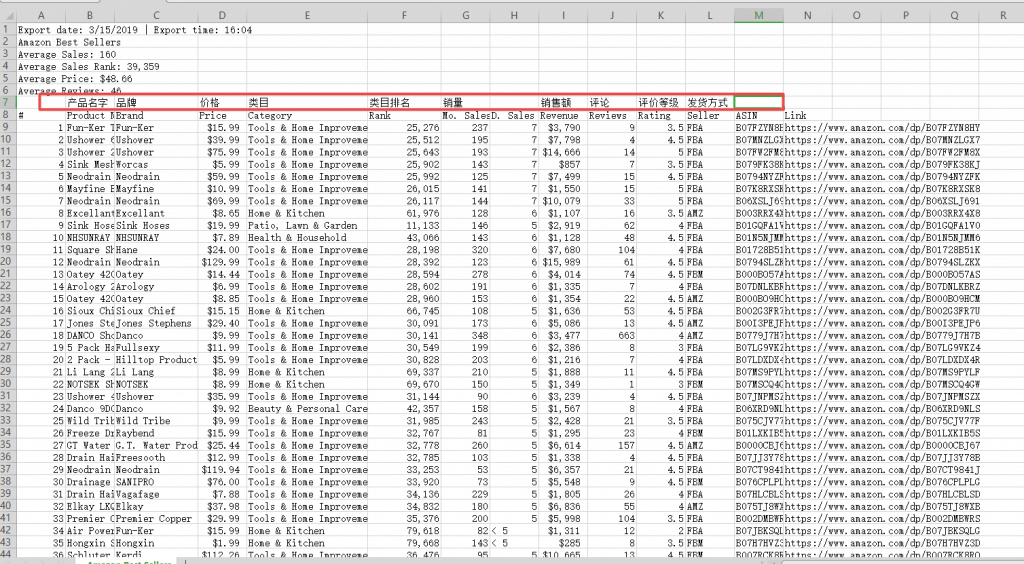1024x564 pixels.
Task: Open the amazon.com/dp/B079FK38KJ link
Action: click(x=882, y=164)
